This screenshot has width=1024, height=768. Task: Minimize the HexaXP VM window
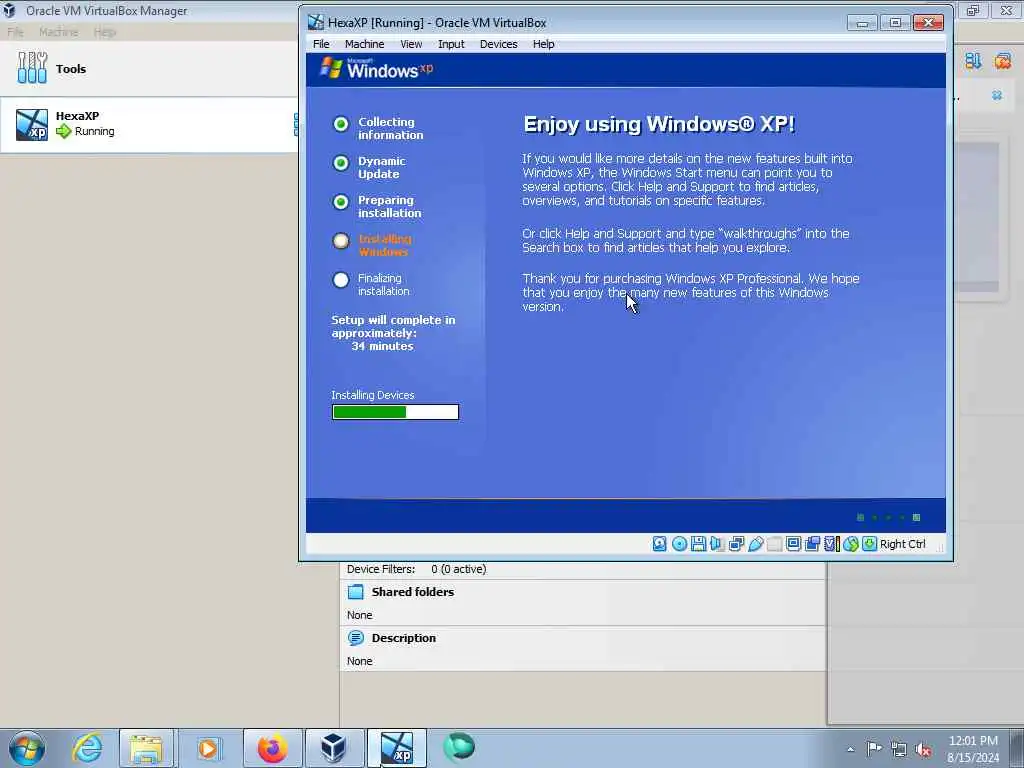[x=862, y=23]
